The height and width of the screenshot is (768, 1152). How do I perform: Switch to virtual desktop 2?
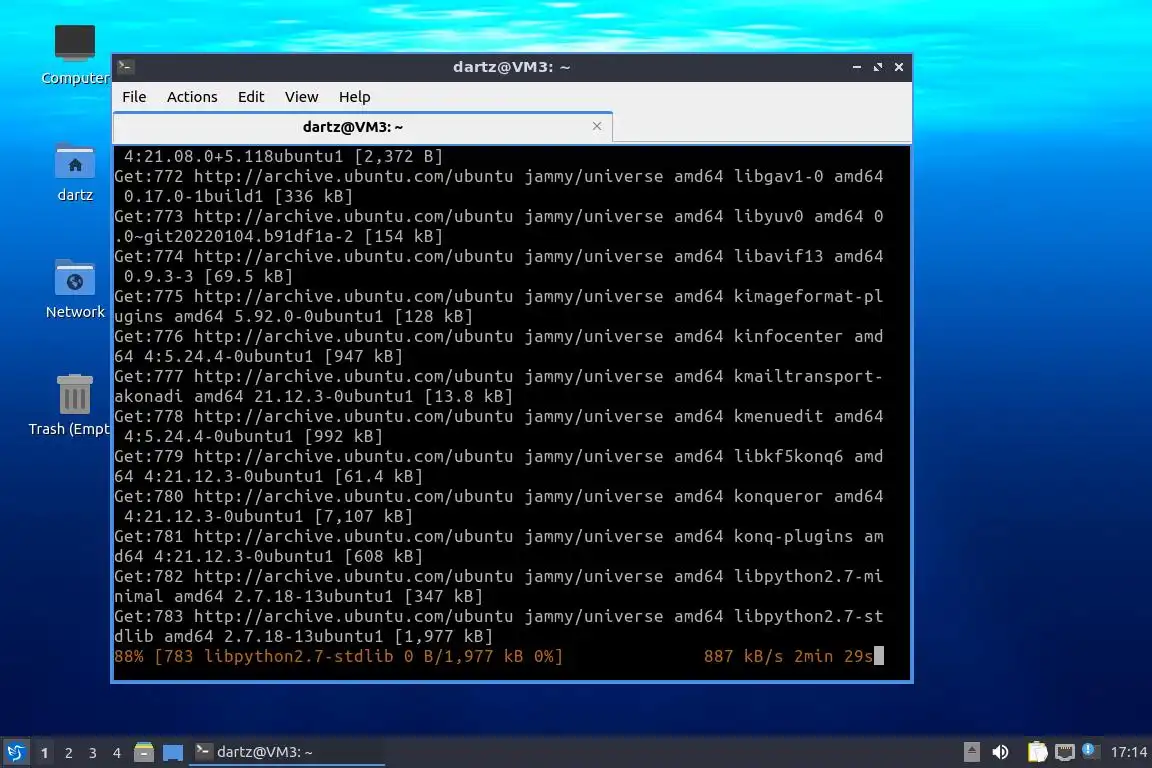click(68, 753)
